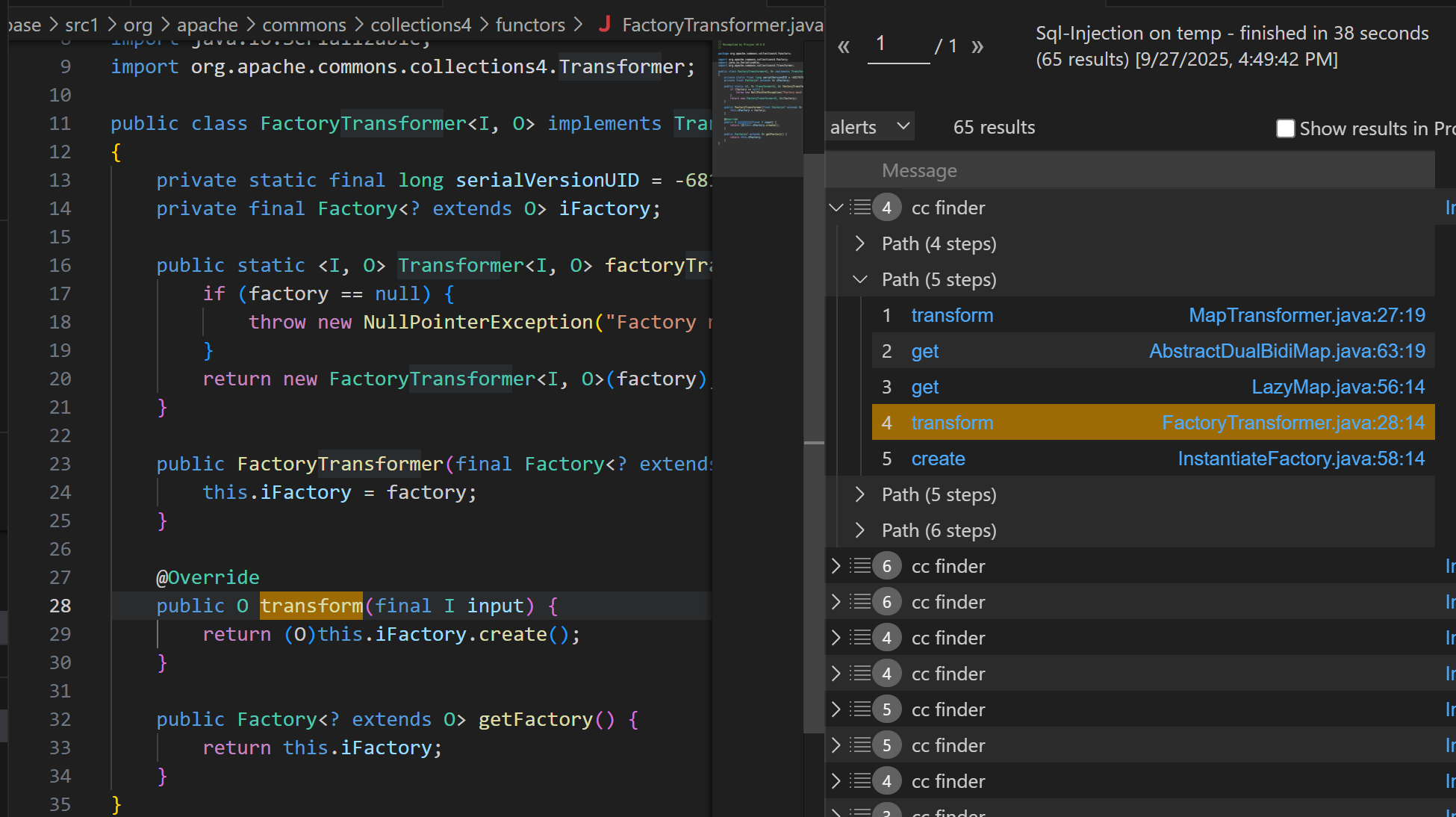
Task: Click the step count badge of first cc finder
Action: pyautogui.click(x=886, y=208)
